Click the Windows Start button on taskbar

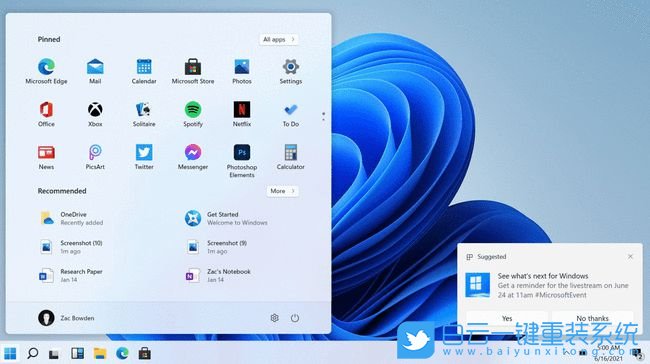click(x=10, y=353)
